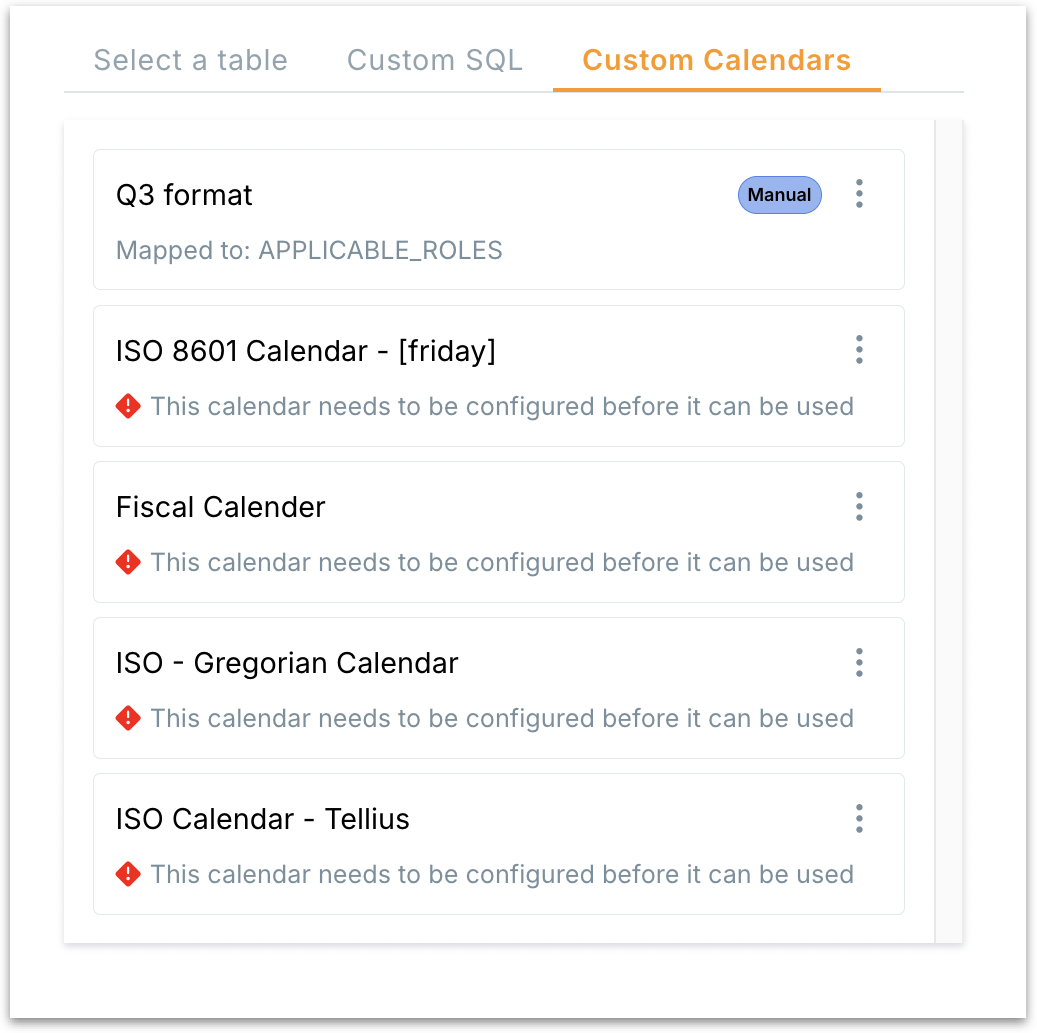Switch to the Custom SQL tab
1037x1033 pixels.
[x=434, y=60]
